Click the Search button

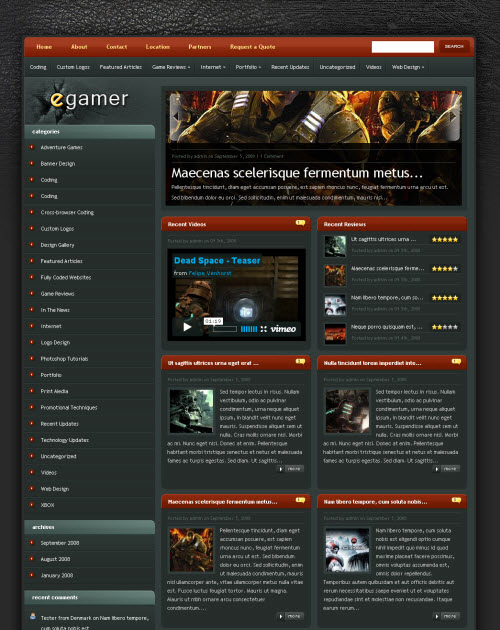pos(454,47)
